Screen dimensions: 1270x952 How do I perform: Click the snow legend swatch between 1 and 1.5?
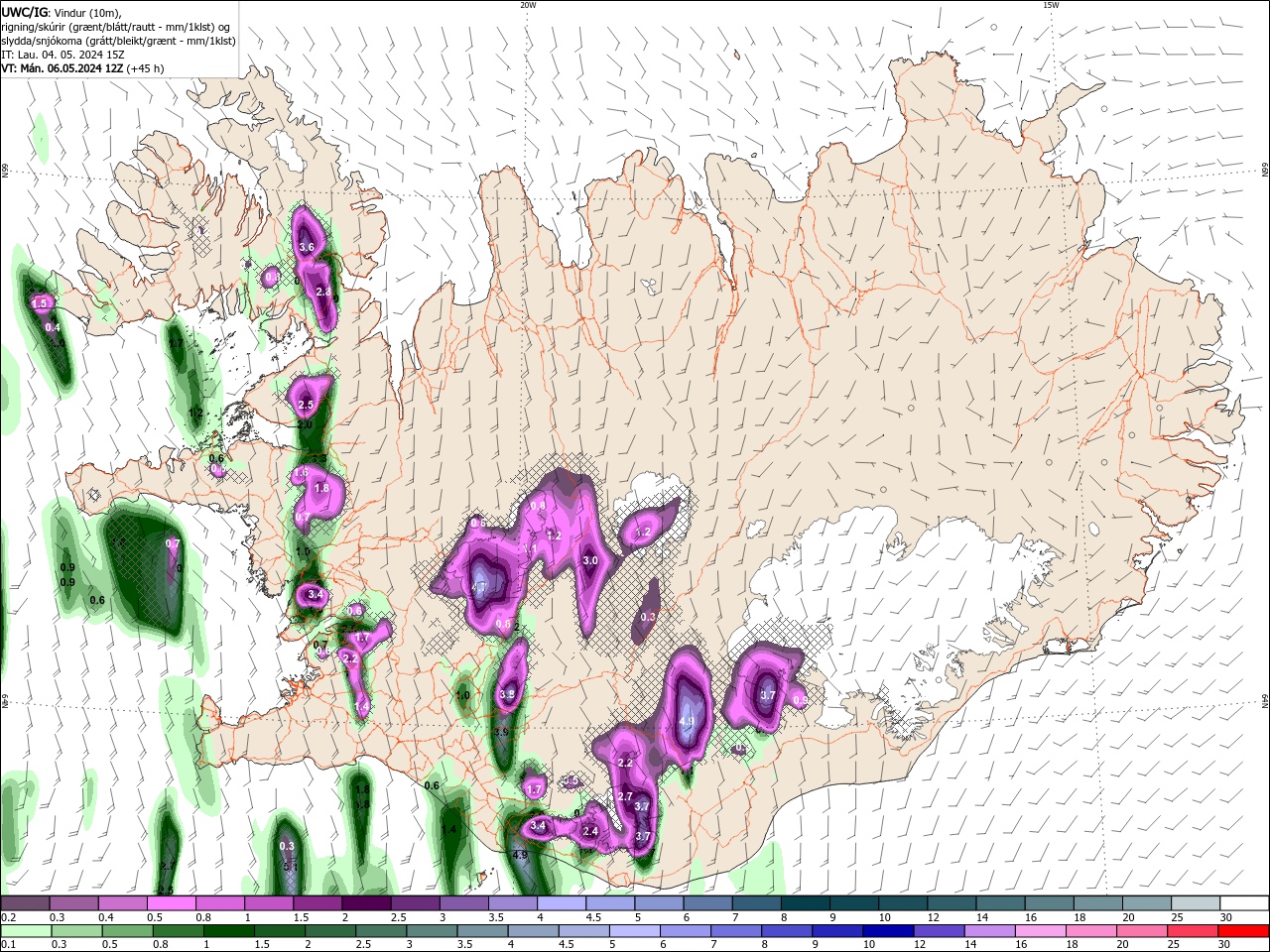pyautogui.click(x=269, y=903)
